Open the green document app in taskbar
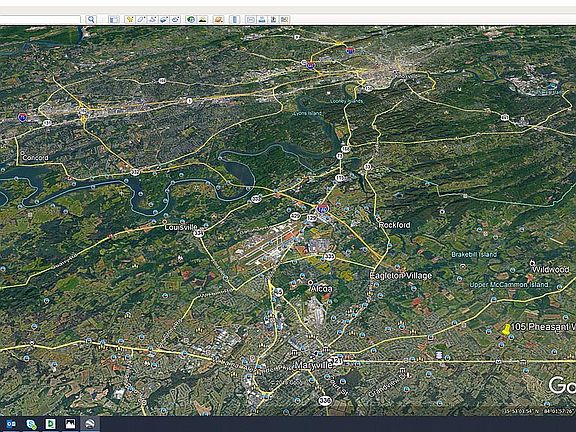Screen dimensions: 576x432 point(50,424)
